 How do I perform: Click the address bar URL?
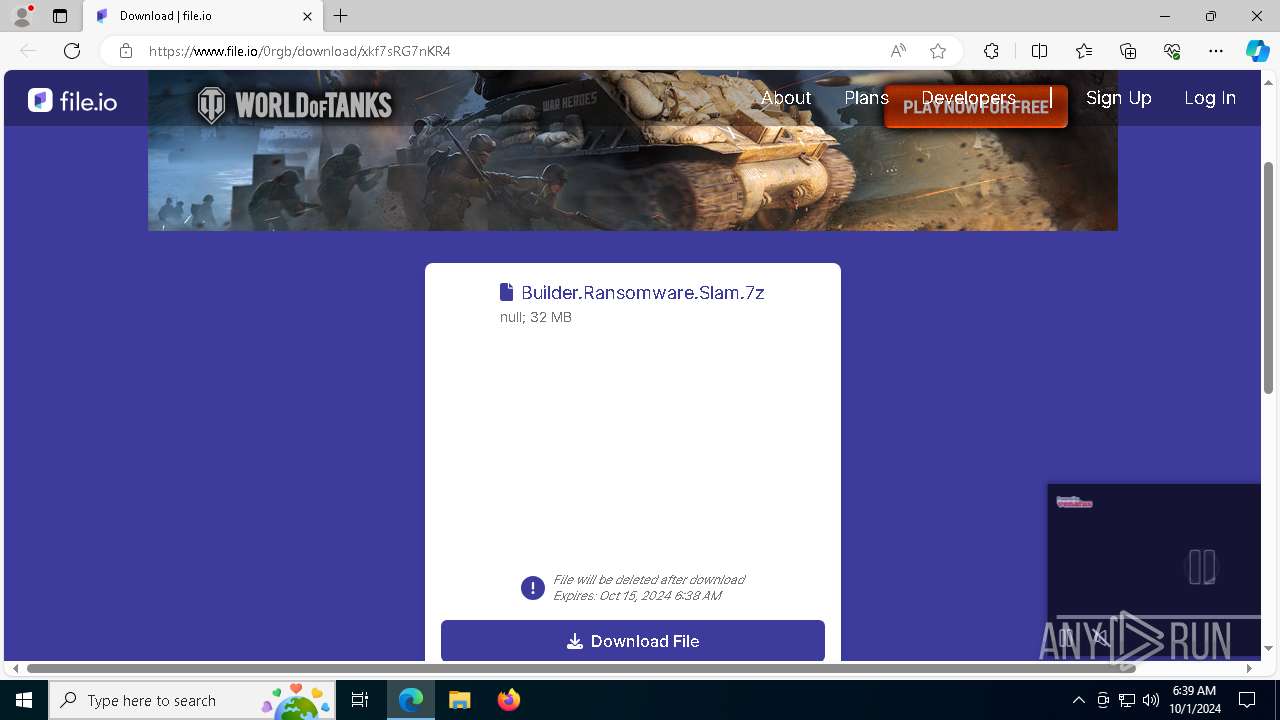[300, 51]
